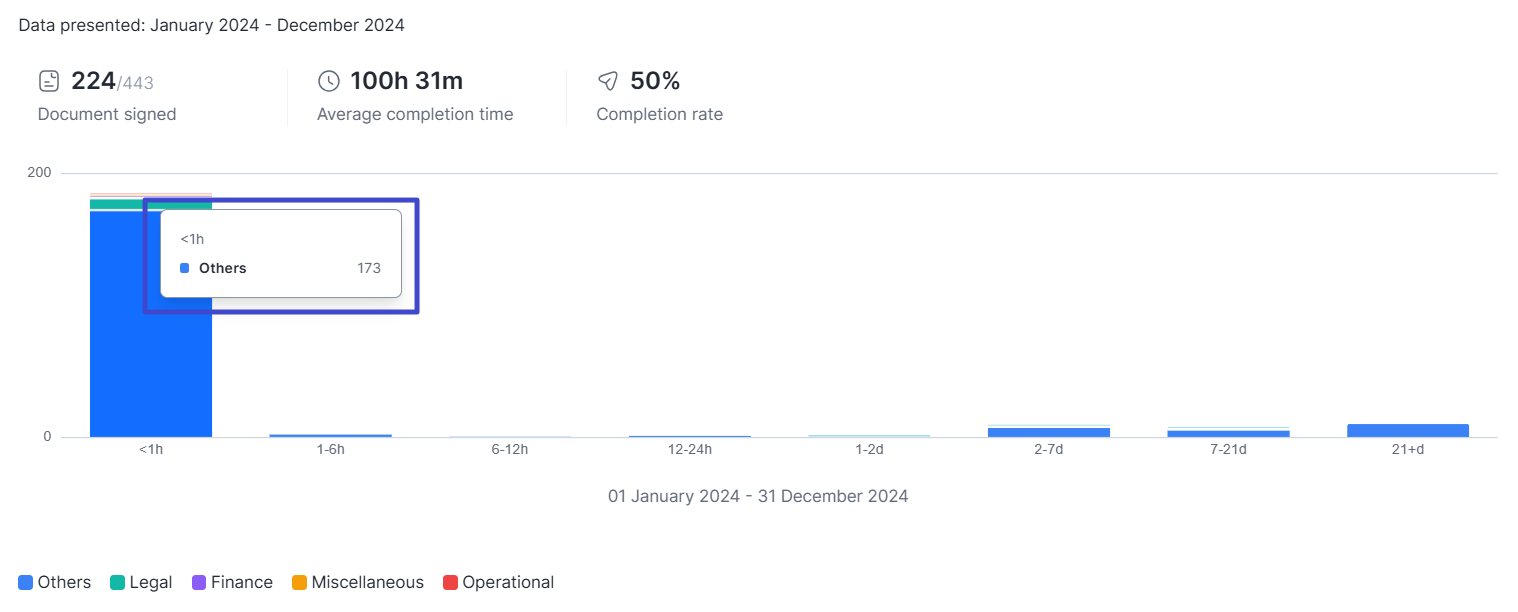Click the 1-2d axis label
Screen dimensions: 1518x612
pyautogui.click(x=869, y=450)
